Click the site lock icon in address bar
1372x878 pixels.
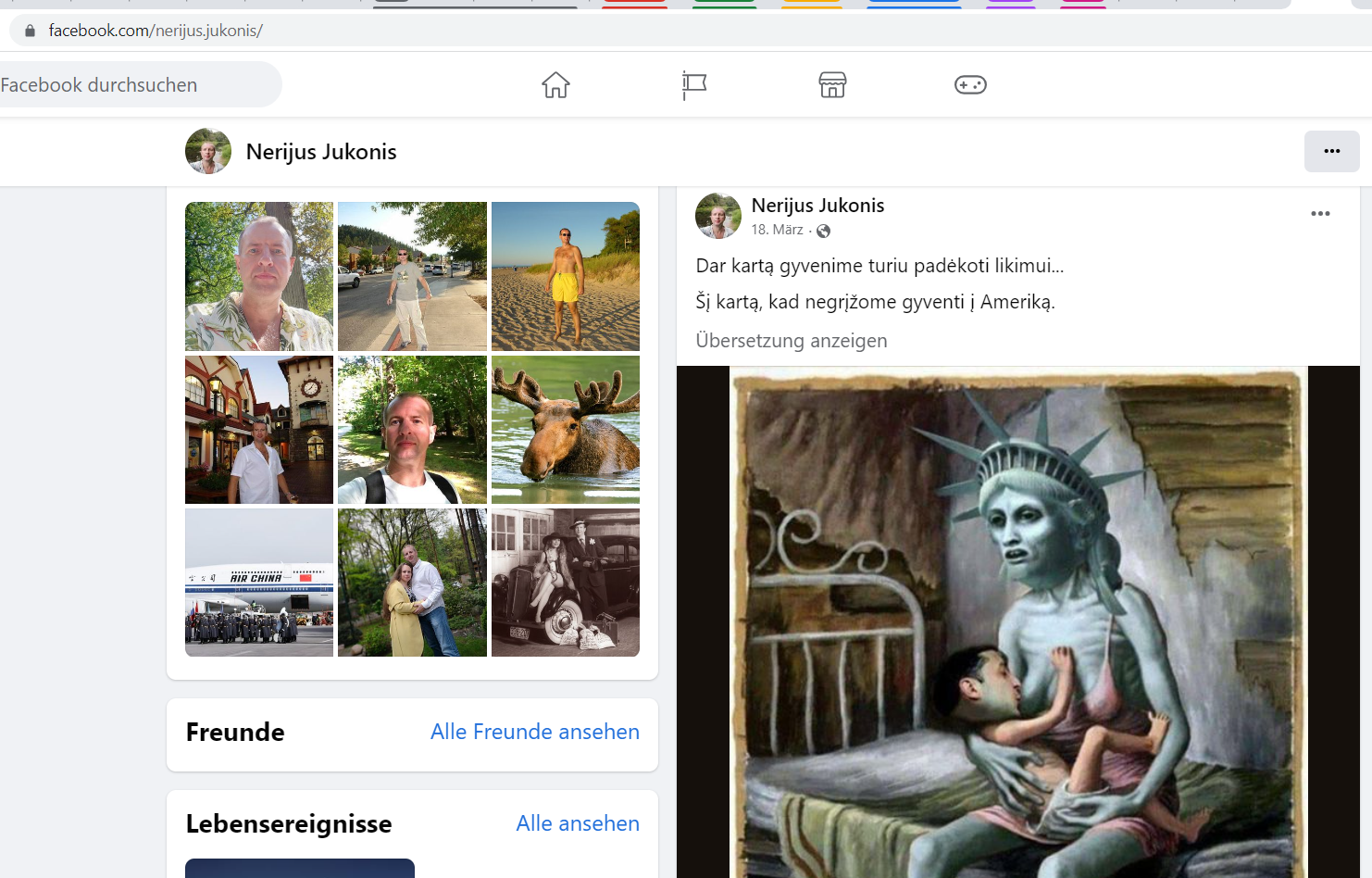30,31
